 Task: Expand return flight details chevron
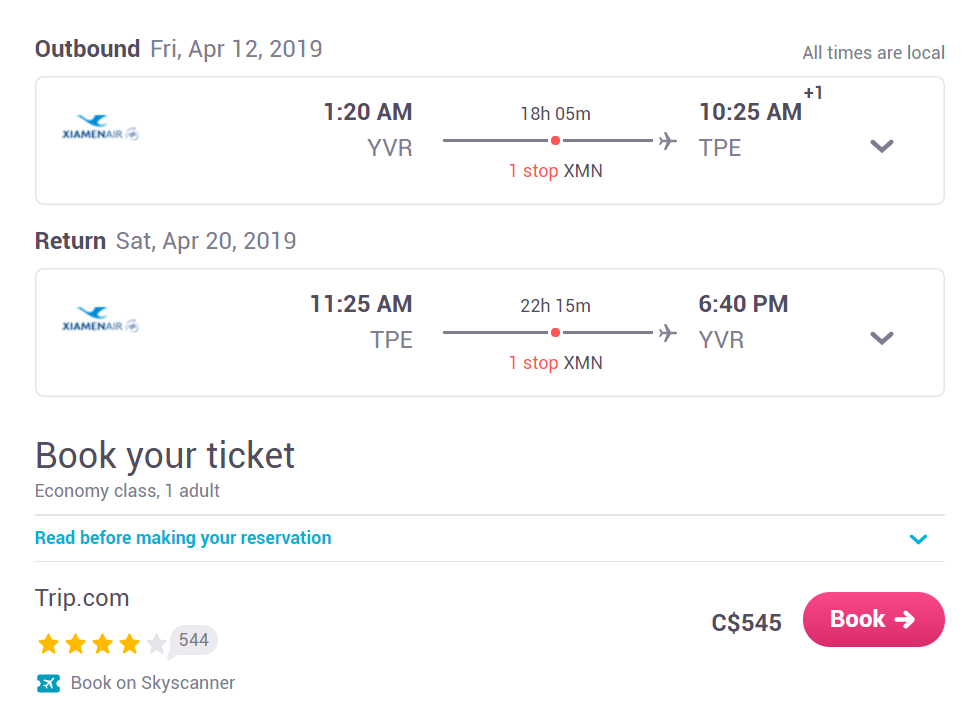click(881, 338)
